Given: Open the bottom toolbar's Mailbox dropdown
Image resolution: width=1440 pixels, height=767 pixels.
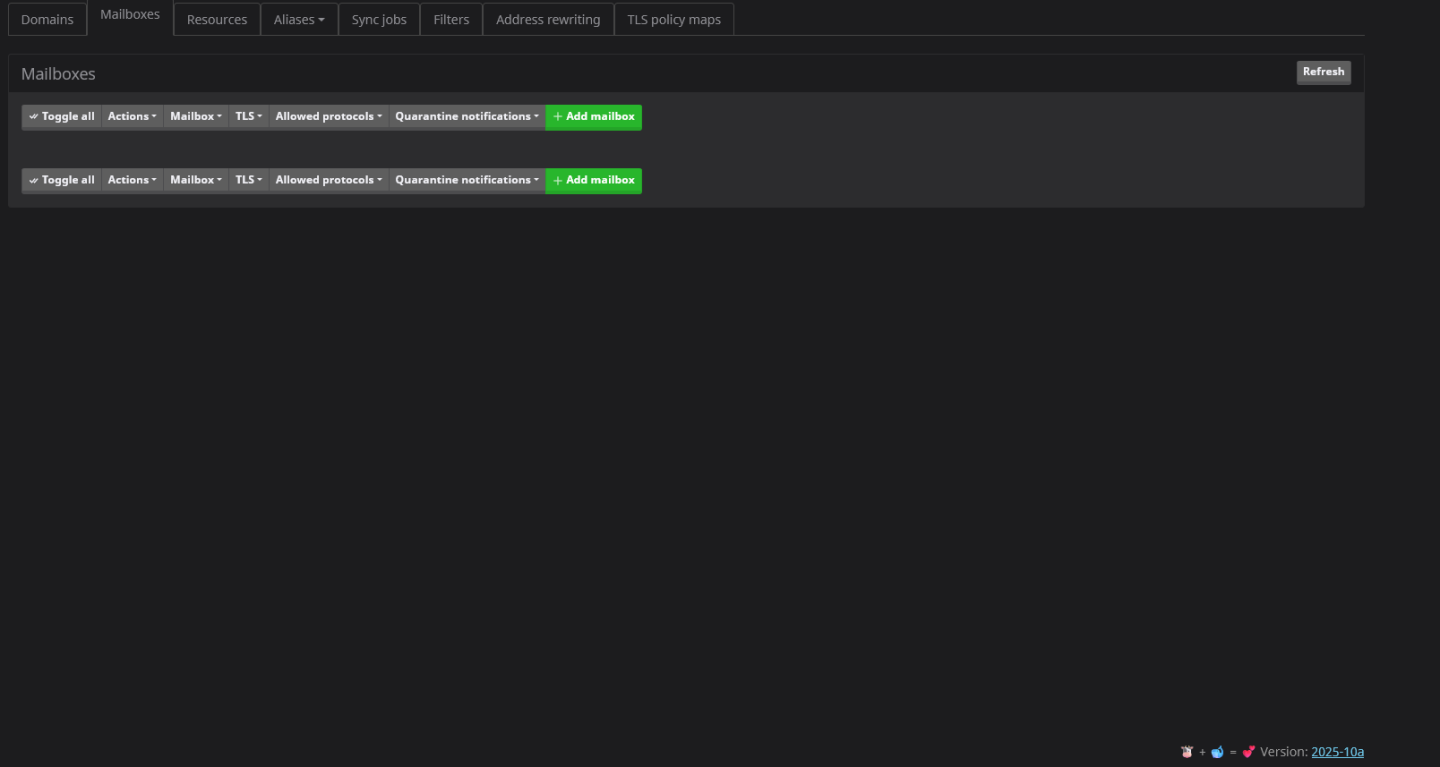Looking at the screenshot, I should pyautogui.click(x=196, y=181).
